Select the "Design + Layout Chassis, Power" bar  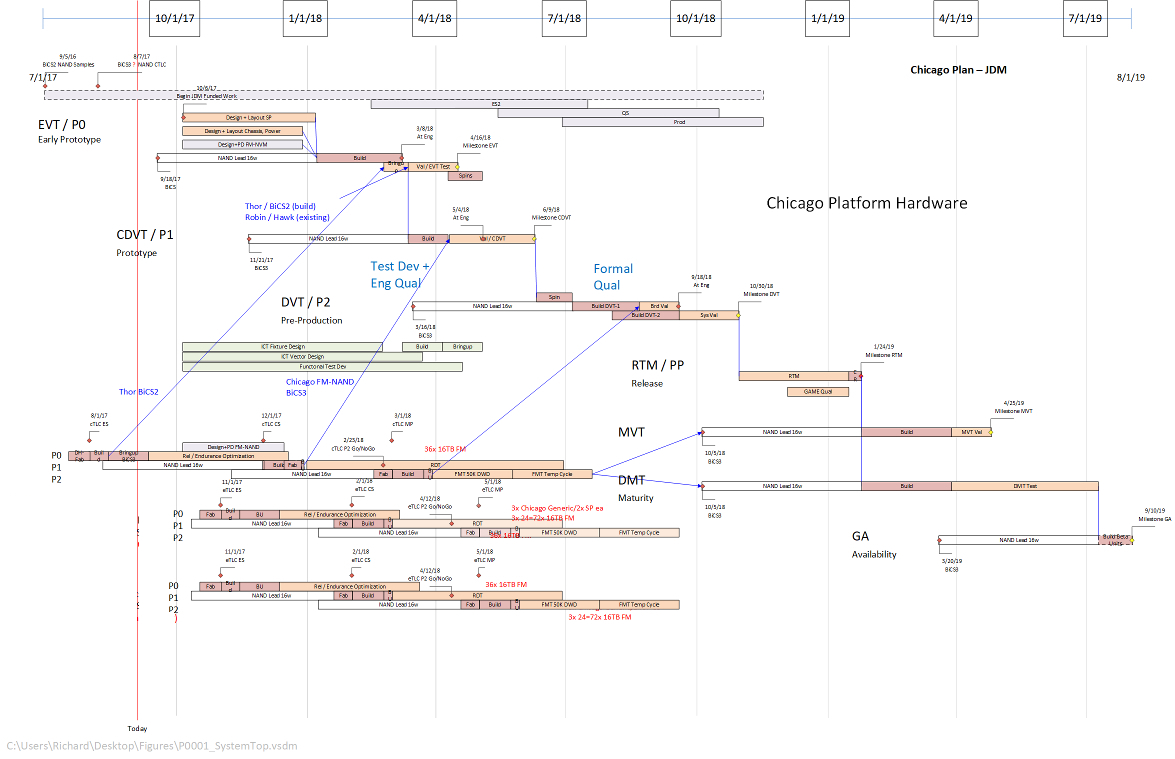(242, 131)
